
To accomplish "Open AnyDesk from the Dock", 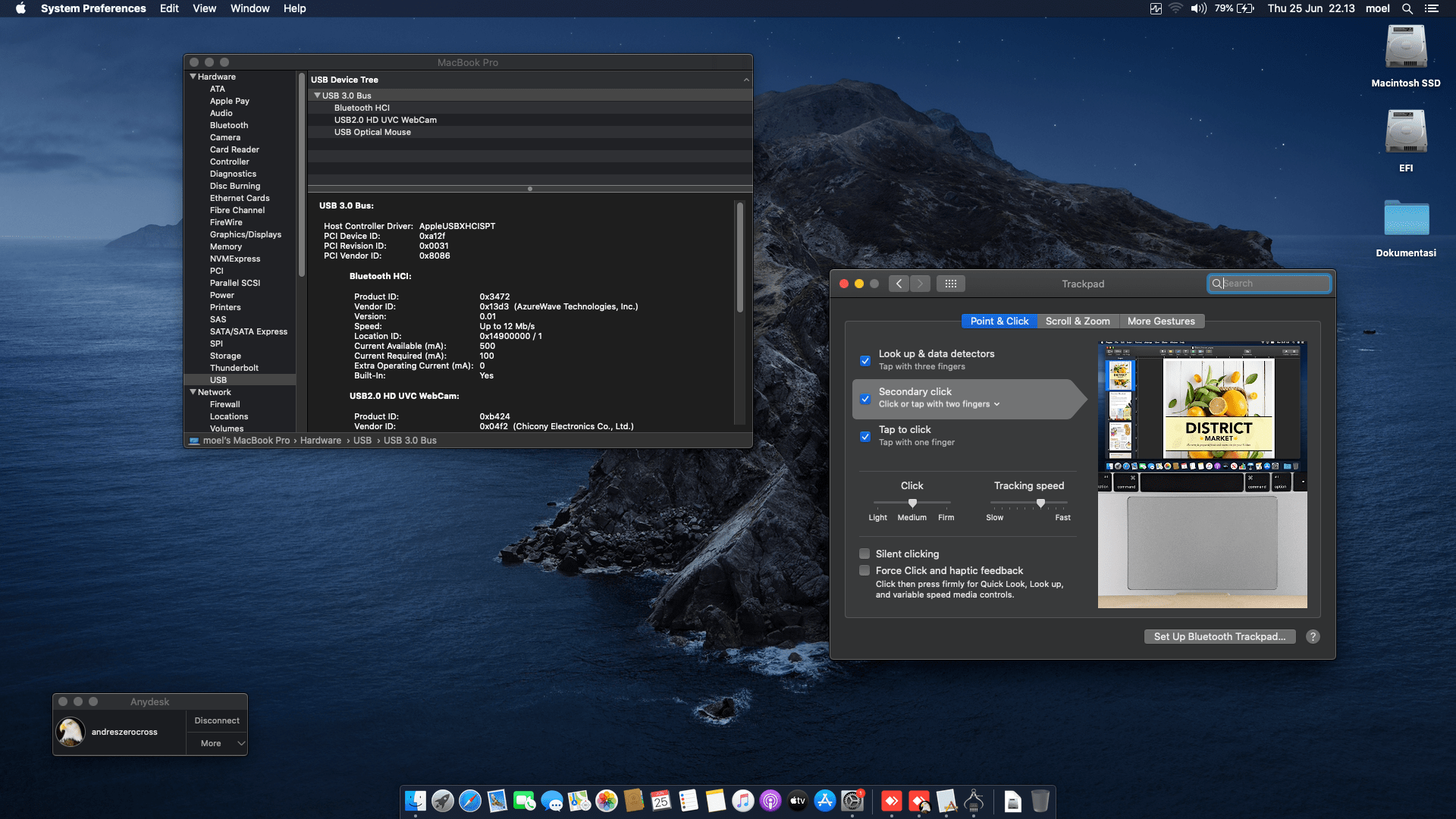I will (890, 801).
